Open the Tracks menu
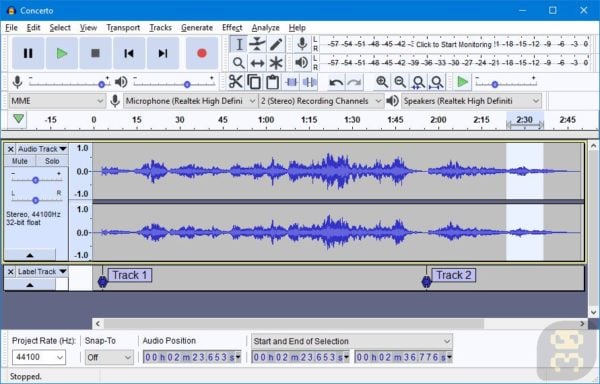Image resolution: width=600 pixels, height=384 pixels. click(x=160, y=28)
